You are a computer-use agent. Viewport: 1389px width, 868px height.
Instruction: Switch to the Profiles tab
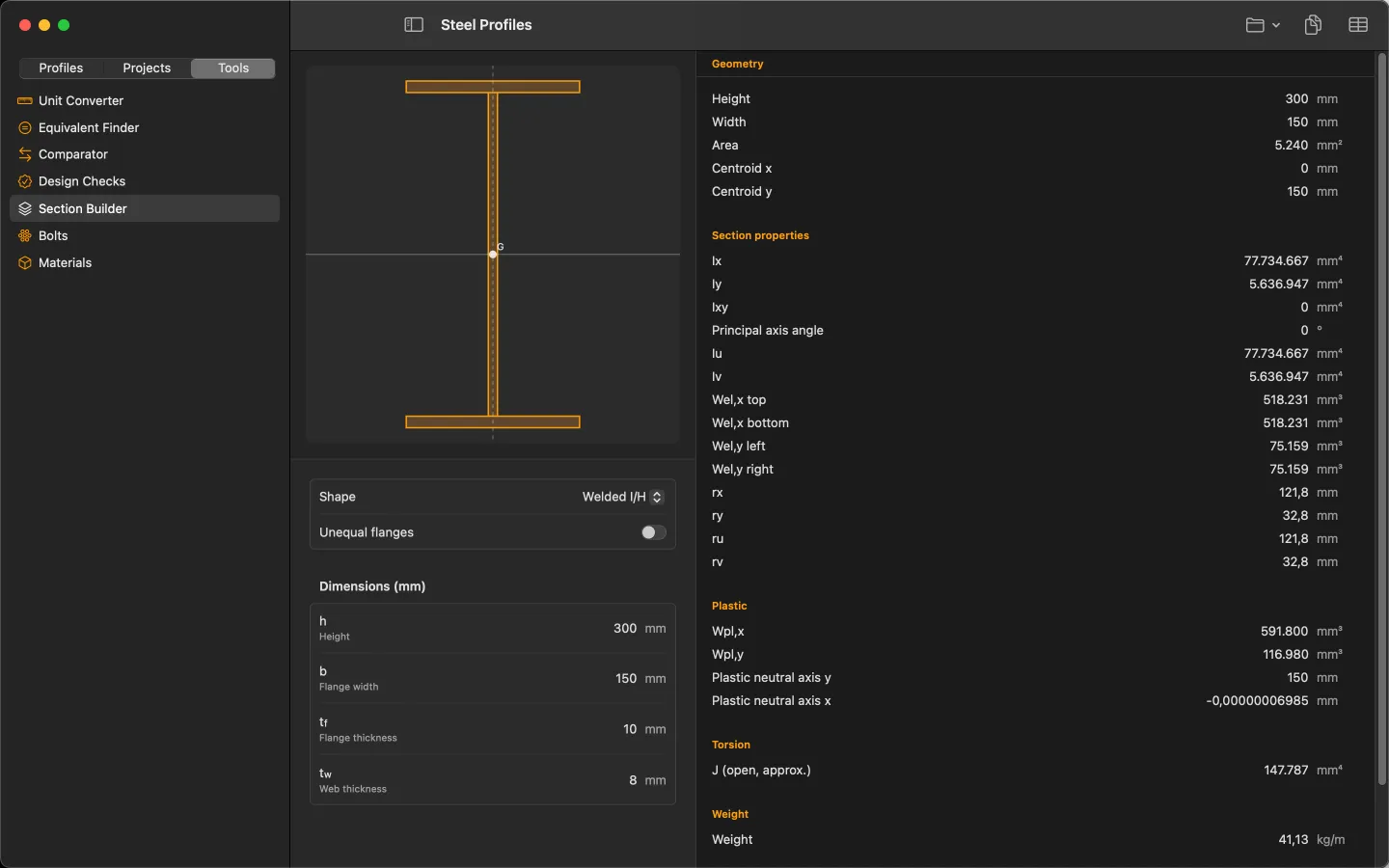[61, 68]
